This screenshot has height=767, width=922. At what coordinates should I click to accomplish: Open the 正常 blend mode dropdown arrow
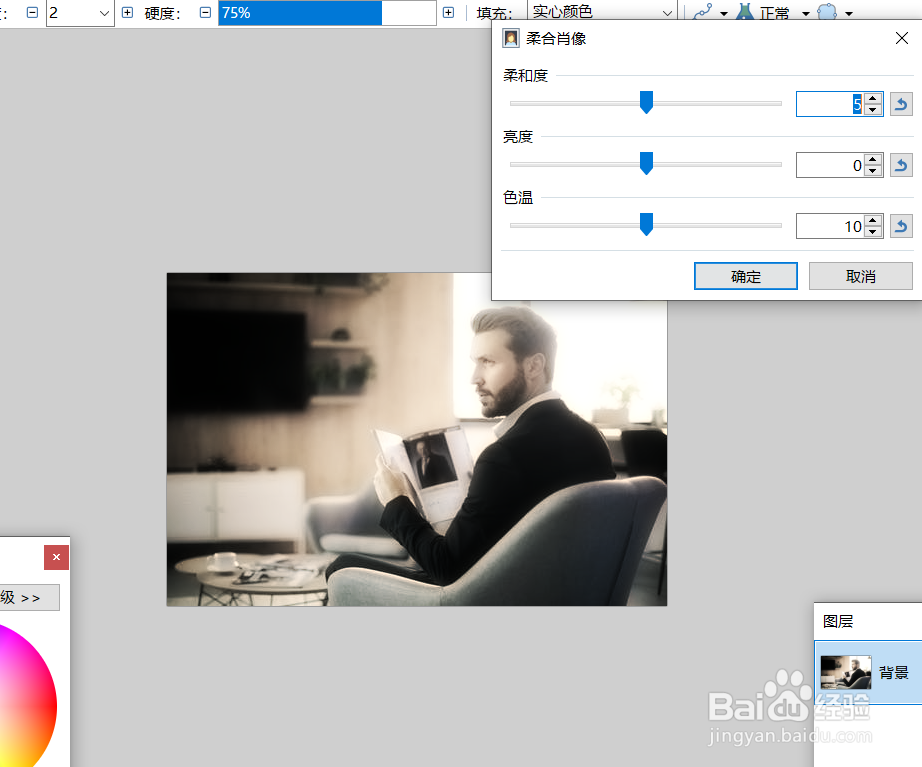[806, 14]
